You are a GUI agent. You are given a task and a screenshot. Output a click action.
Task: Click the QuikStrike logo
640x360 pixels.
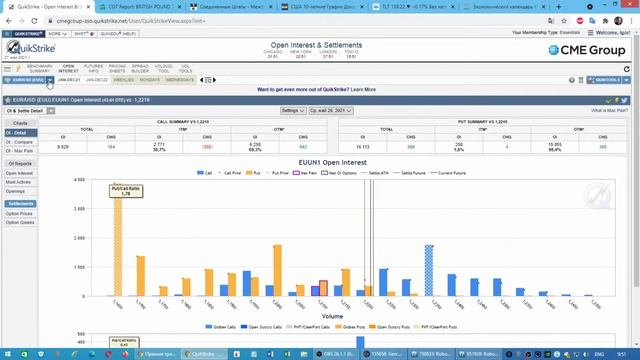(x=31, y=48)
